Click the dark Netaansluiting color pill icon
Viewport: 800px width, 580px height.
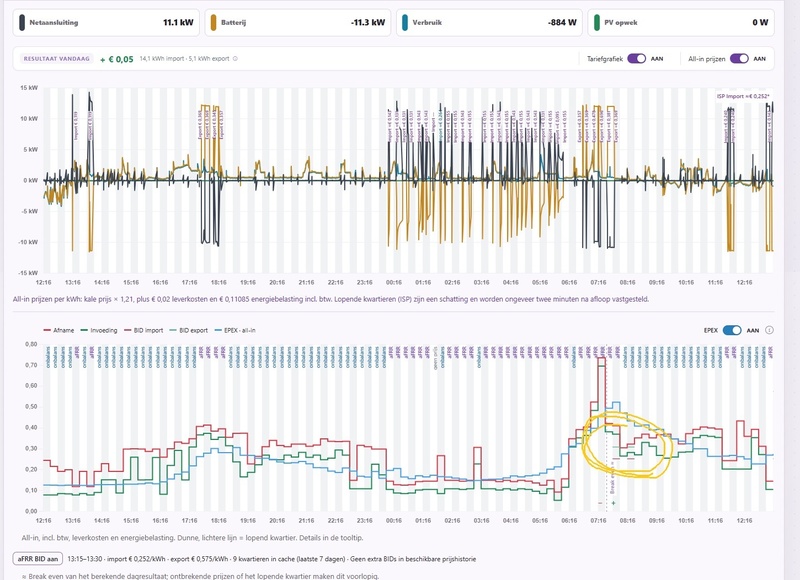tap(22, 22)
